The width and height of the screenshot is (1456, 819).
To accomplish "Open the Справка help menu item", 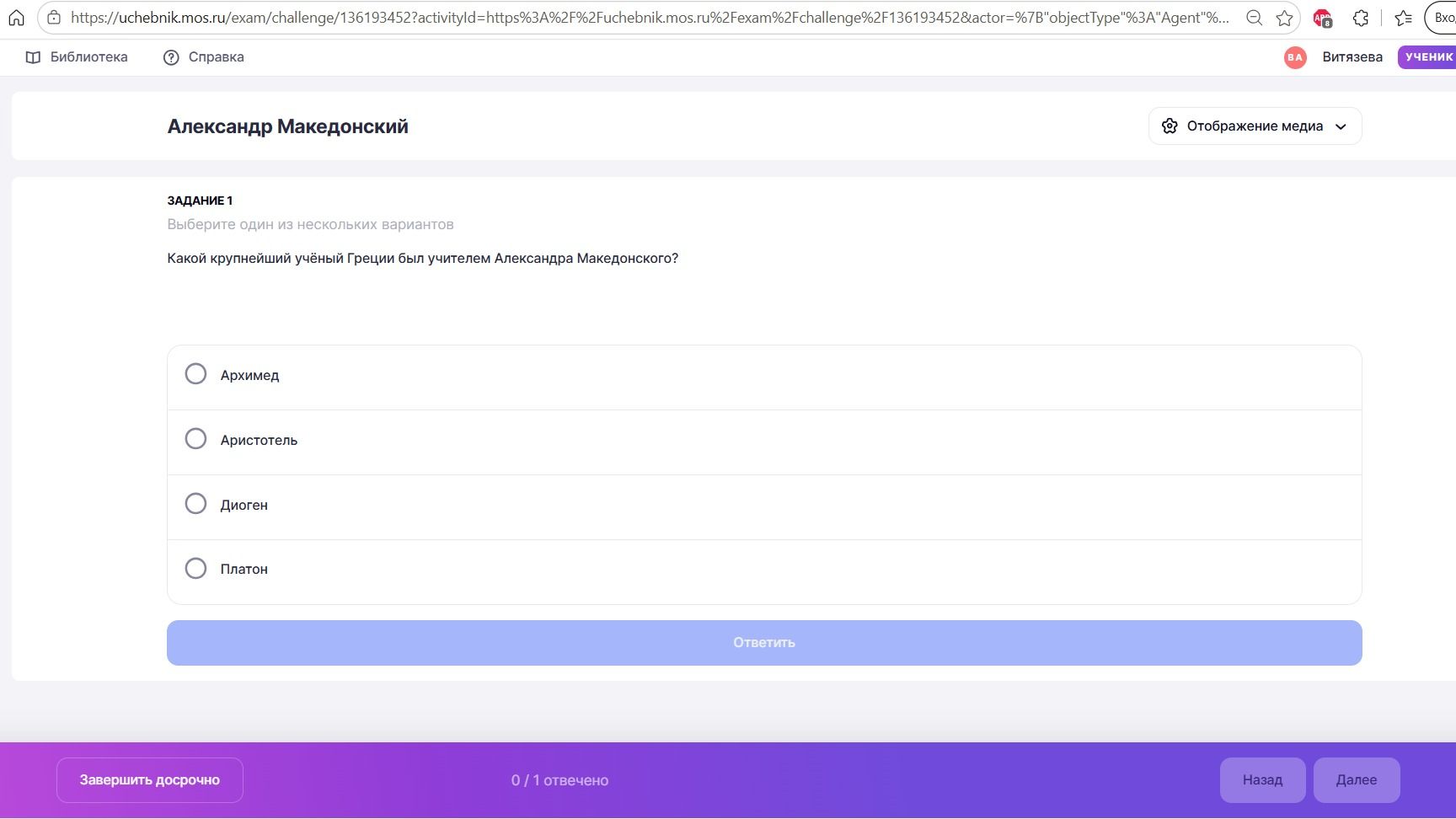I will 203,57.
